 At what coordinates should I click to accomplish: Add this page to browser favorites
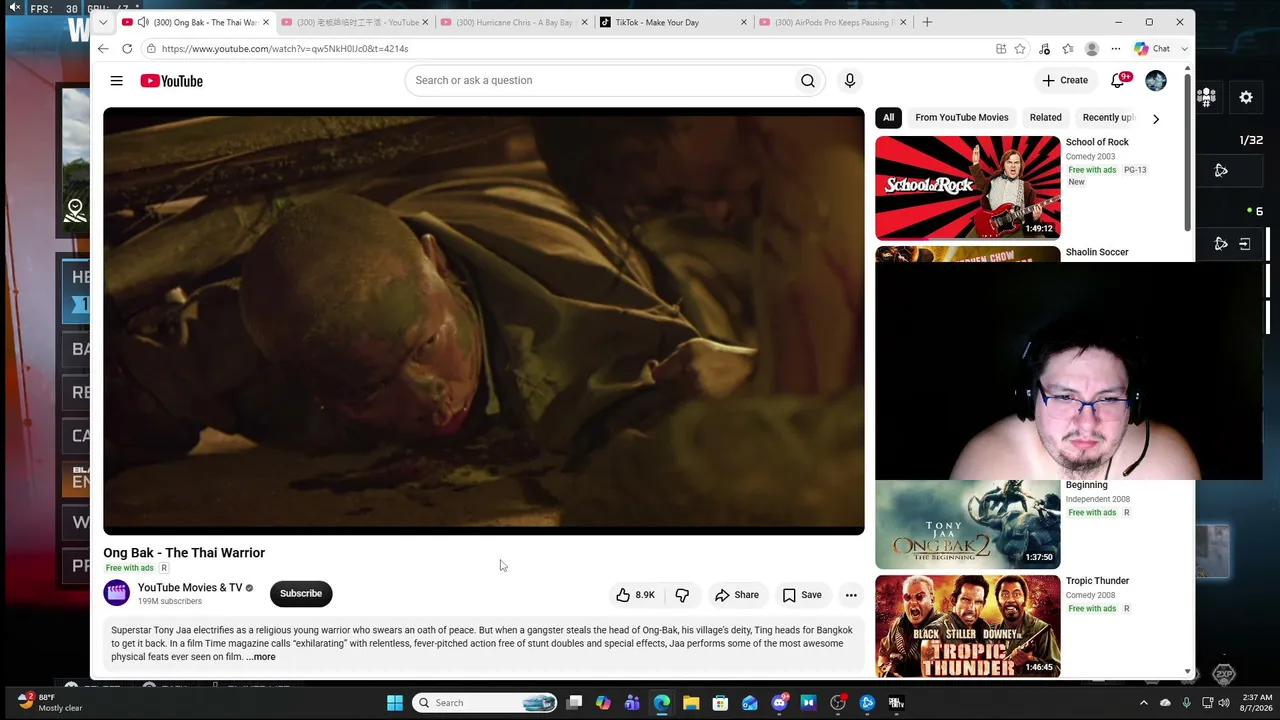point(1020,49)
